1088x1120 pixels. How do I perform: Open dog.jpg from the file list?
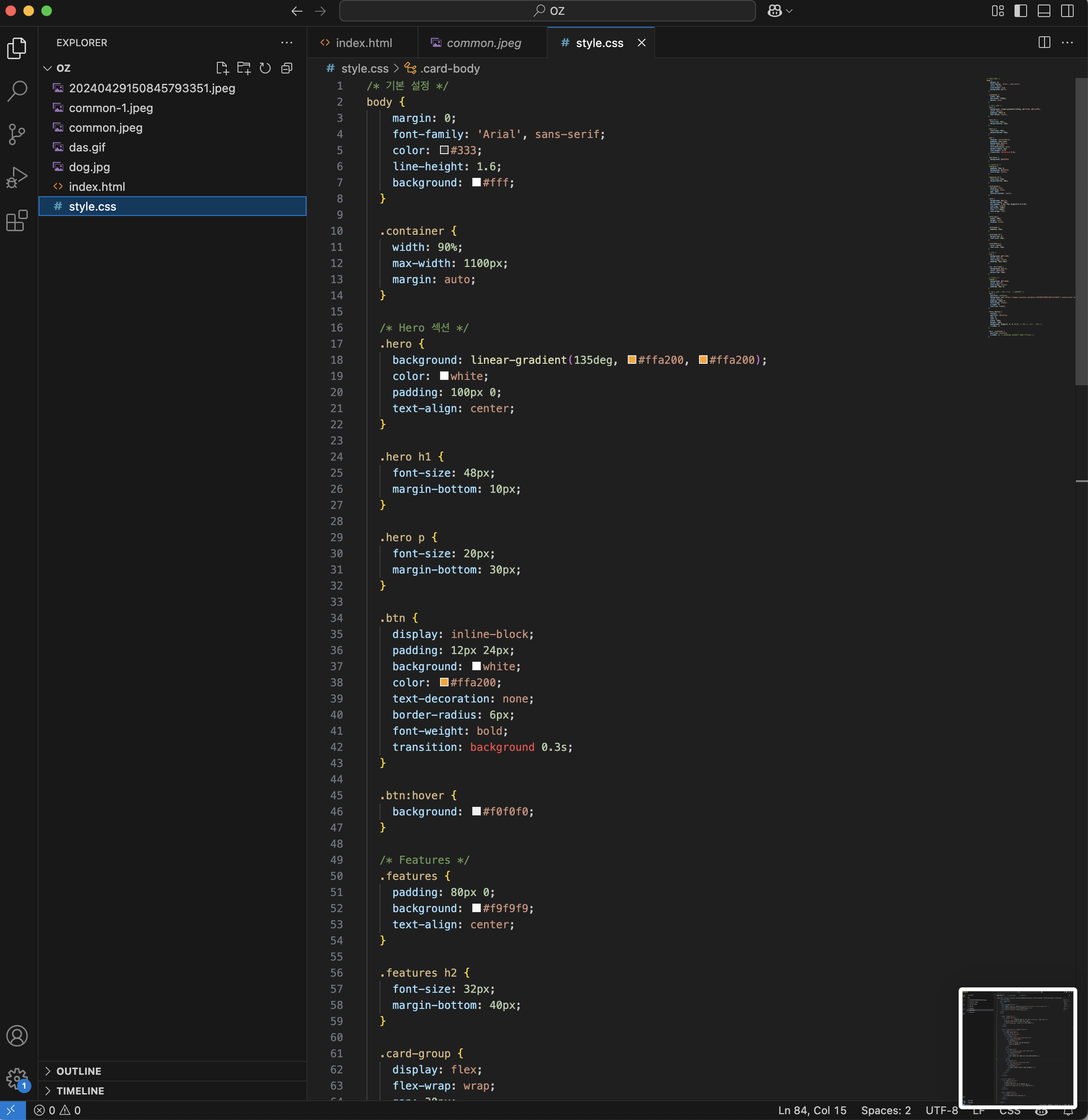coord(89,167)
